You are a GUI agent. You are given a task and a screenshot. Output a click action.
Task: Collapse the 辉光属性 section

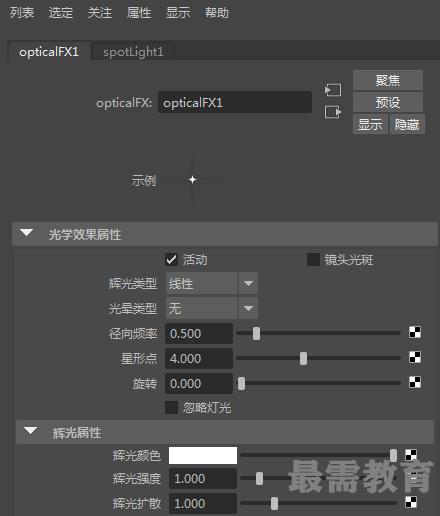coord(30,431)
